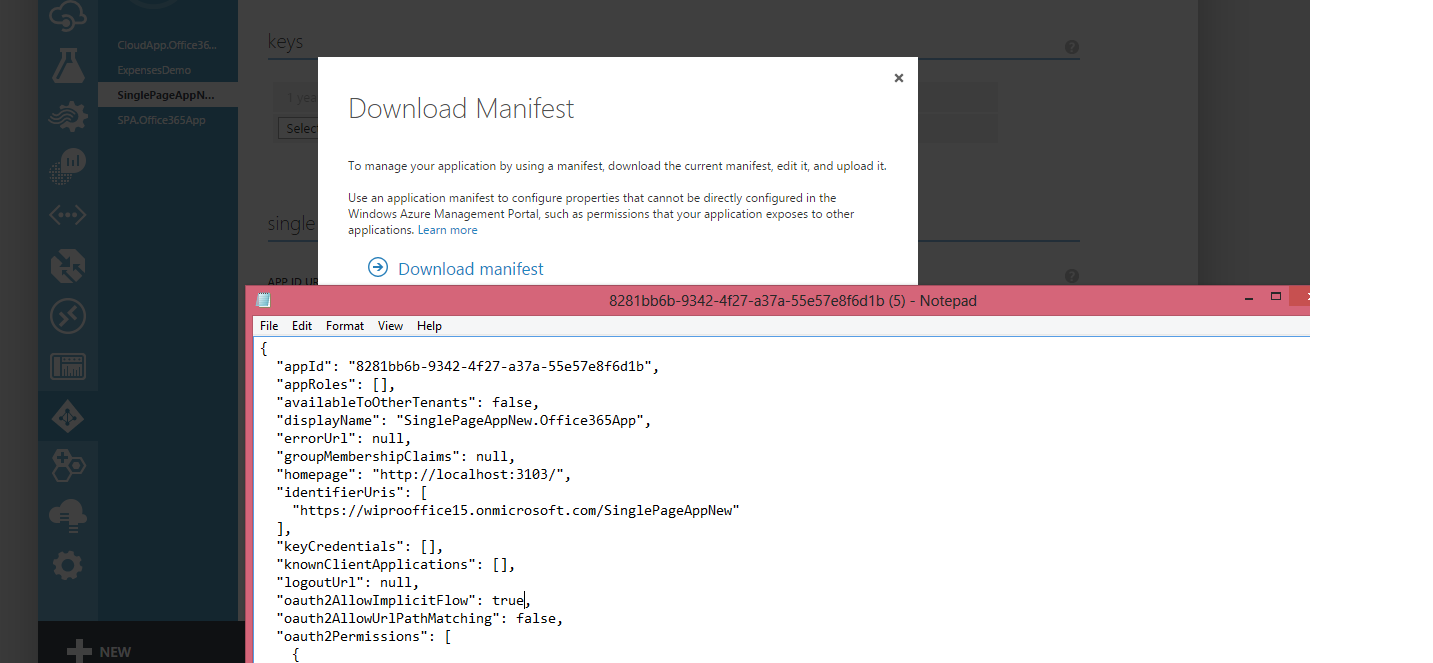
Task: Open Notepad Help menu
Action: tap(429, 326)
